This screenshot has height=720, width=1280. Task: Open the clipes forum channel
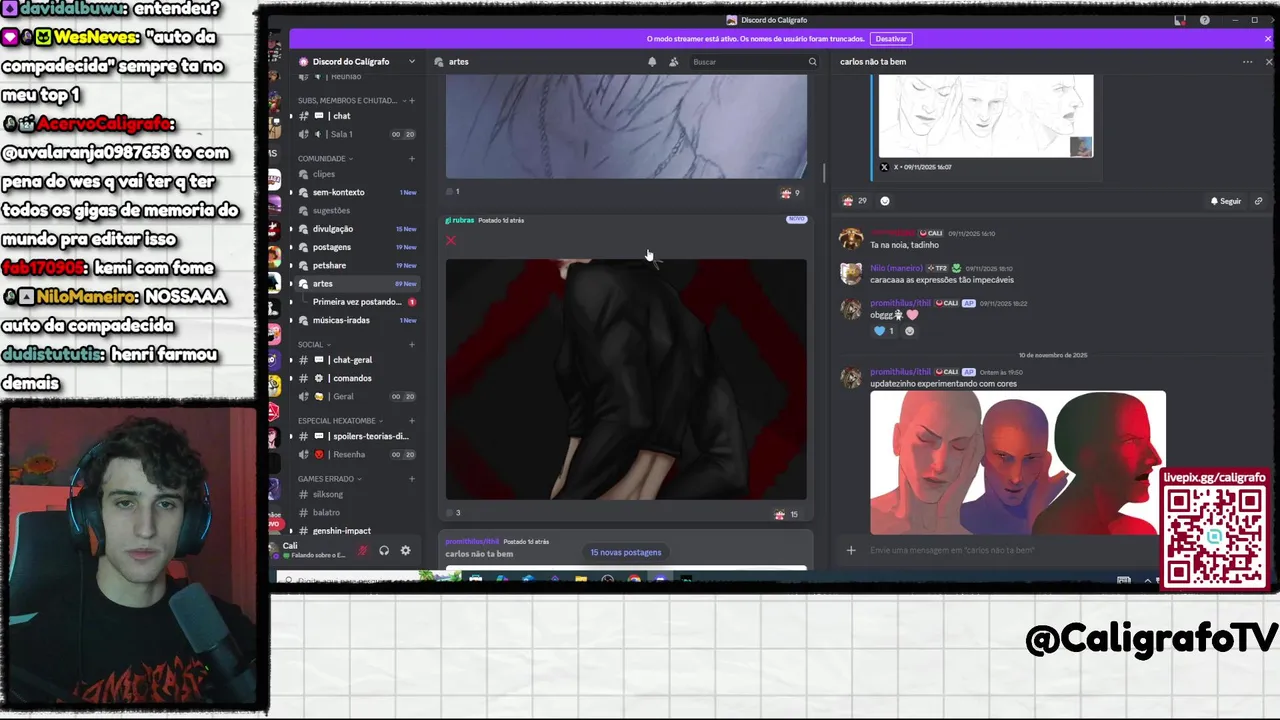[355, 174]
